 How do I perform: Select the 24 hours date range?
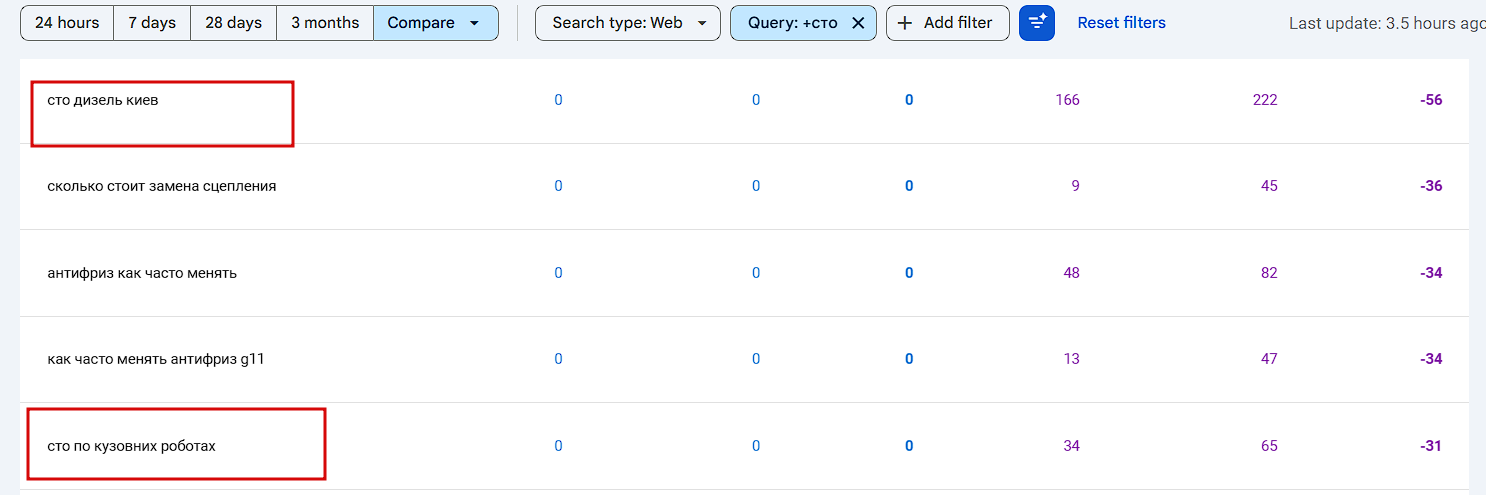(67, 23)
